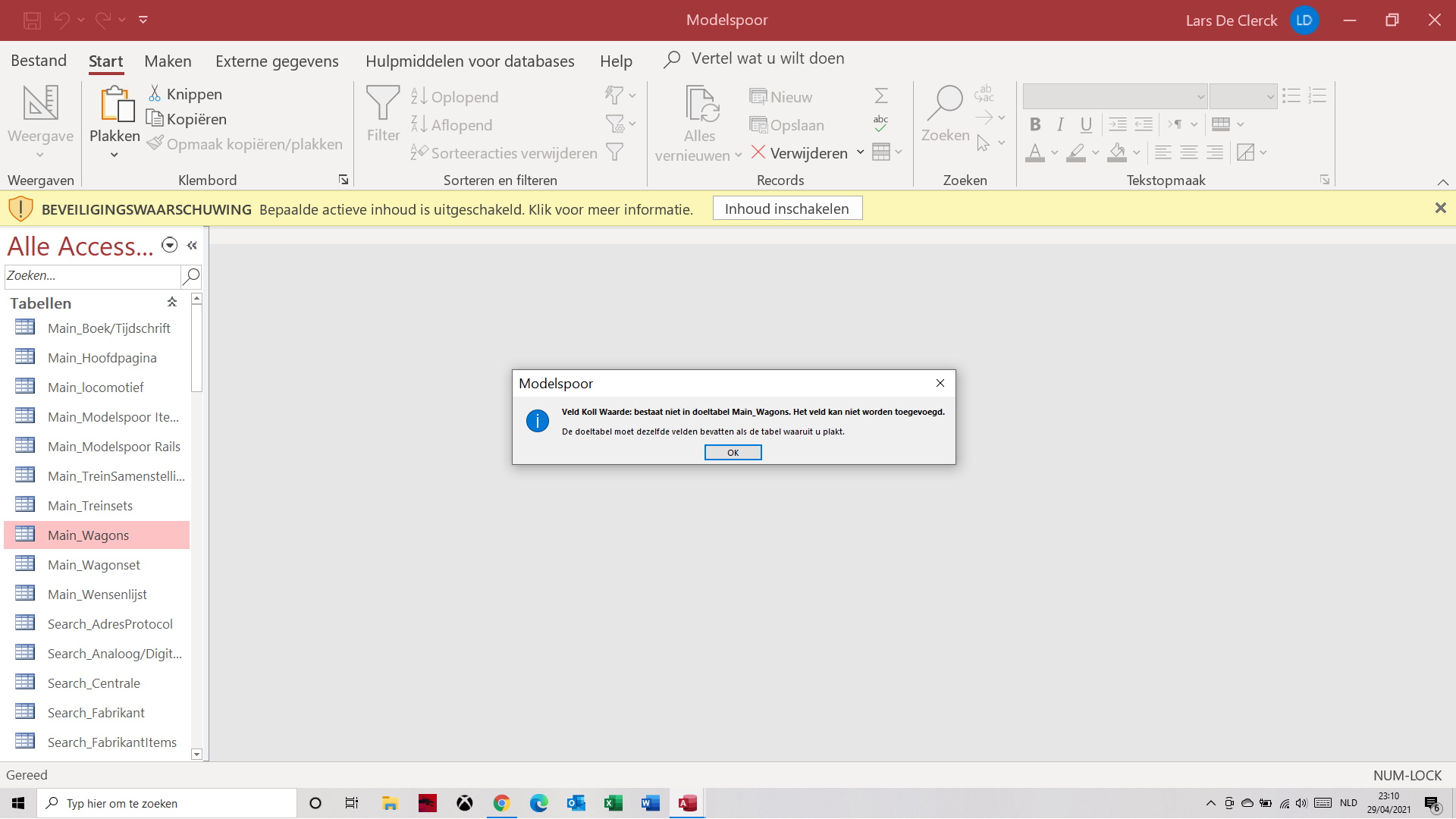Open the Externe gegevens tab

[277, 61]
